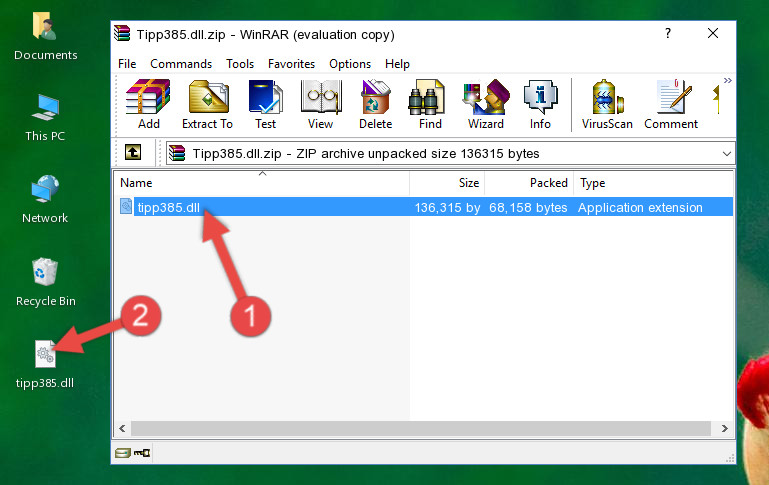This screenshot has width=769, height=485.
Task: Click the horizontal scrollbar thumb
Action: 421,428
